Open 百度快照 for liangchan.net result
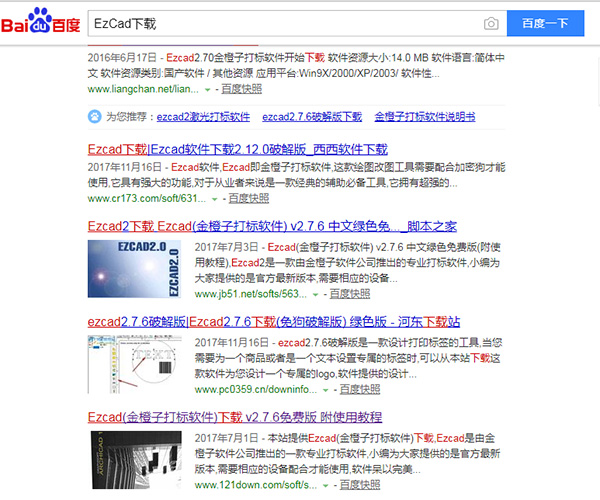600x500 pixels. click(241, 89)
